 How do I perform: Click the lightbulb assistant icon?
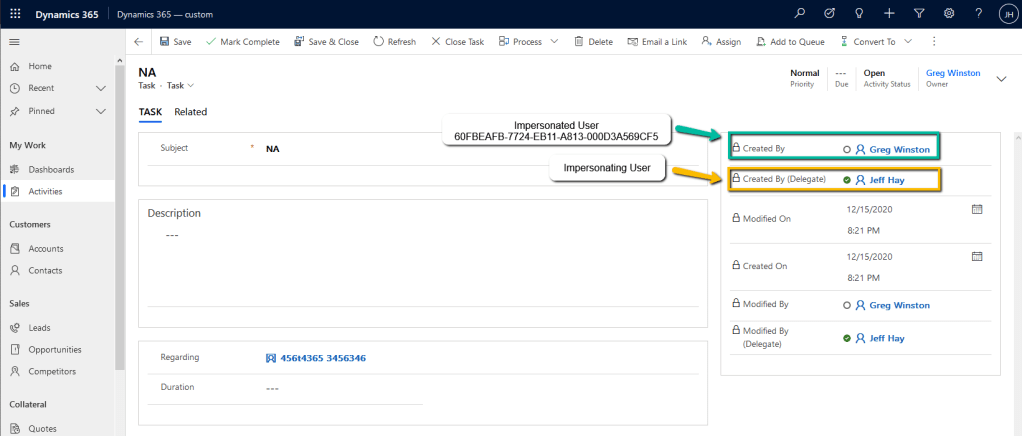858,14
